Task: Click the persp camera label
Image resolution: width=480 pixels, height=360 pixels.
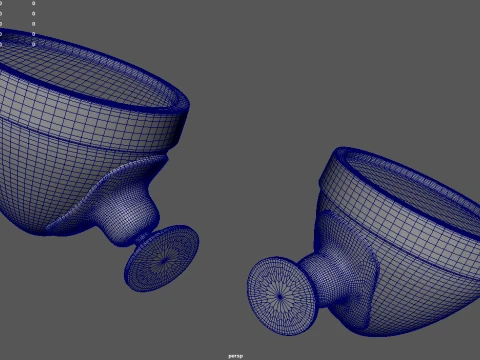Action: [x=236, y=356]
